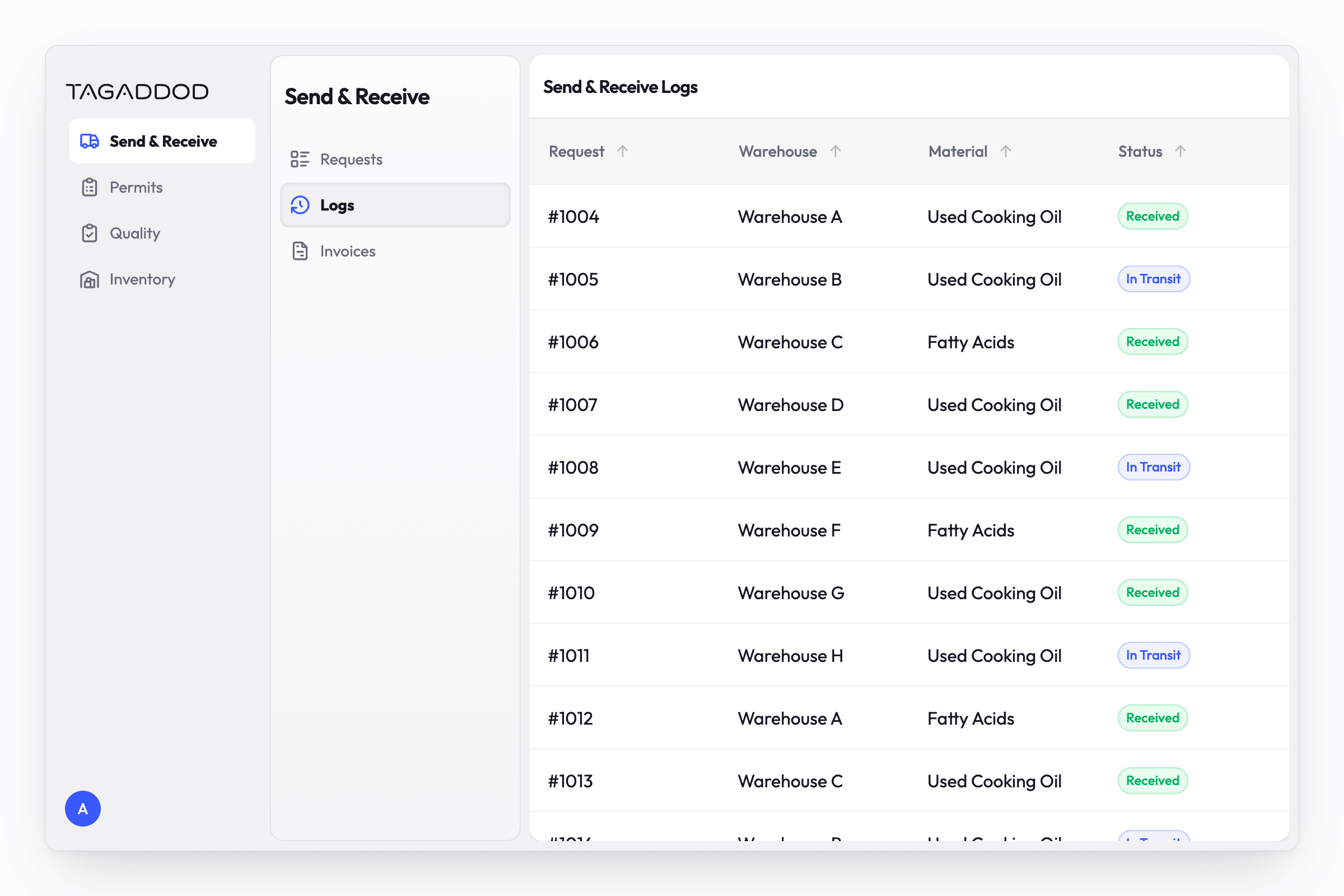Click the Send & Receive Logs heading

(620, 87)
